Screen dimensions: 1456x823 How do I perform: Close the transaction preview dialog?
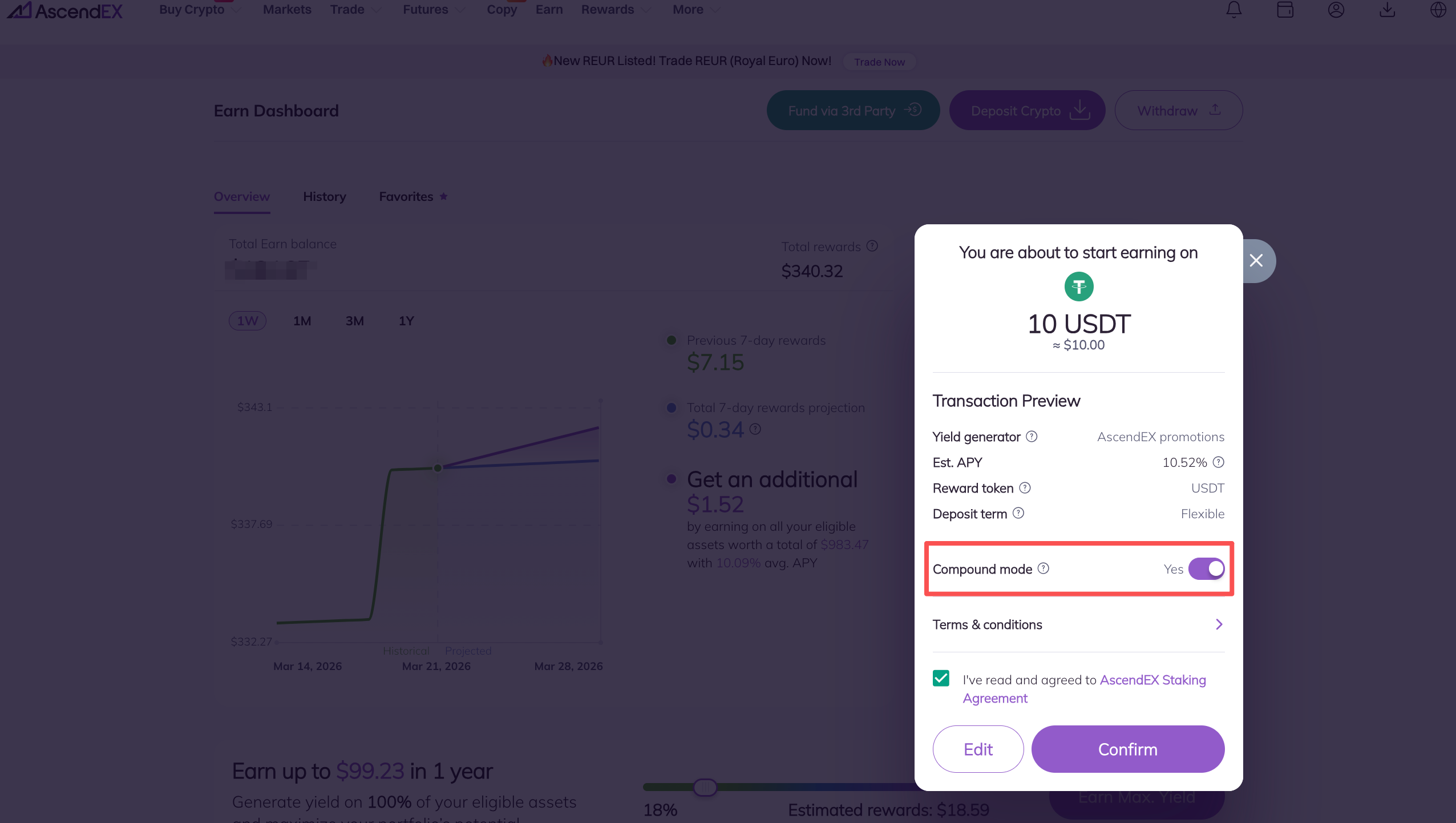(x=1256, y=261)
